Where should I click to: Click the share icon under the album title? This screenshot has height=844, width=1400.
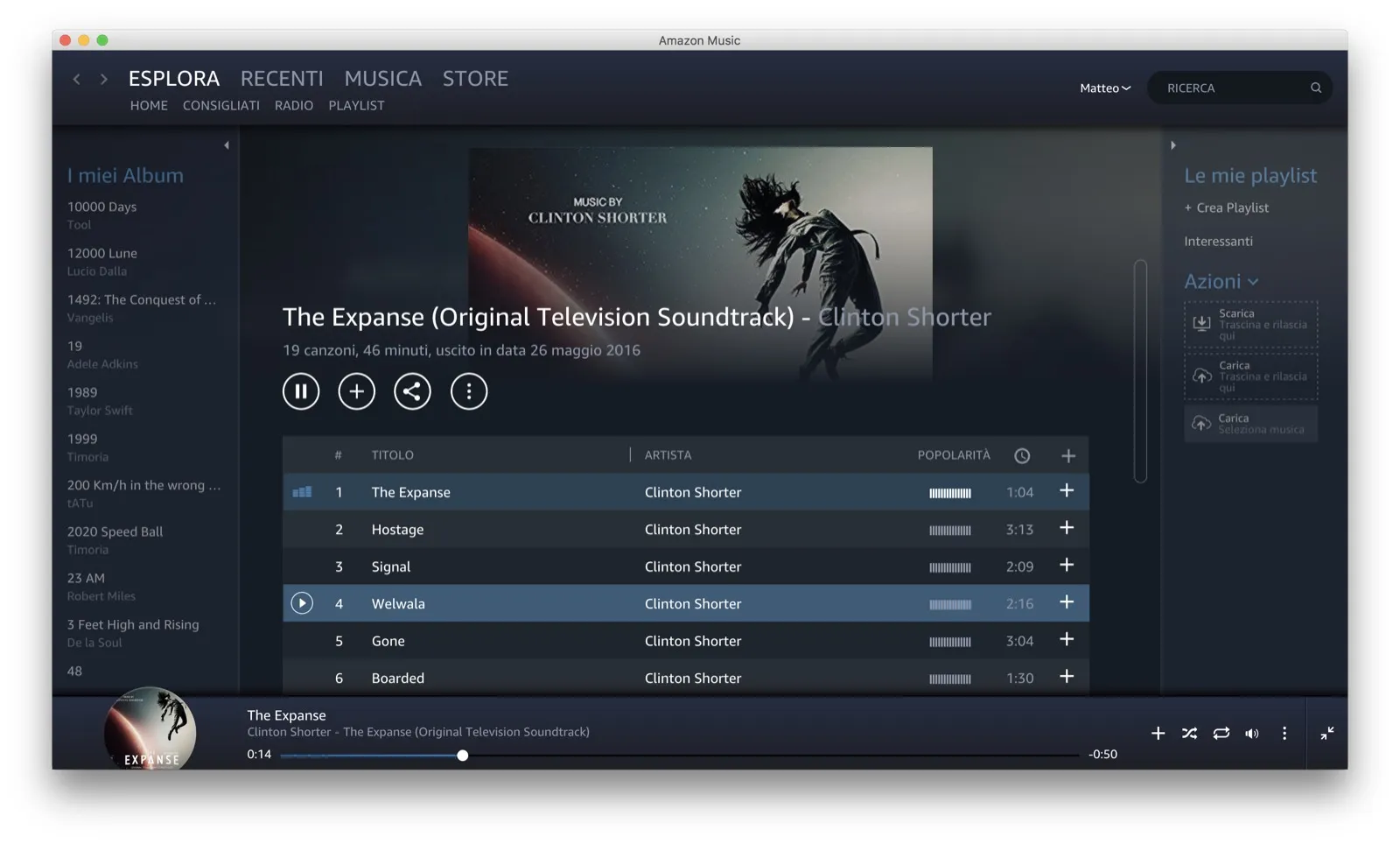pos(412,391)
